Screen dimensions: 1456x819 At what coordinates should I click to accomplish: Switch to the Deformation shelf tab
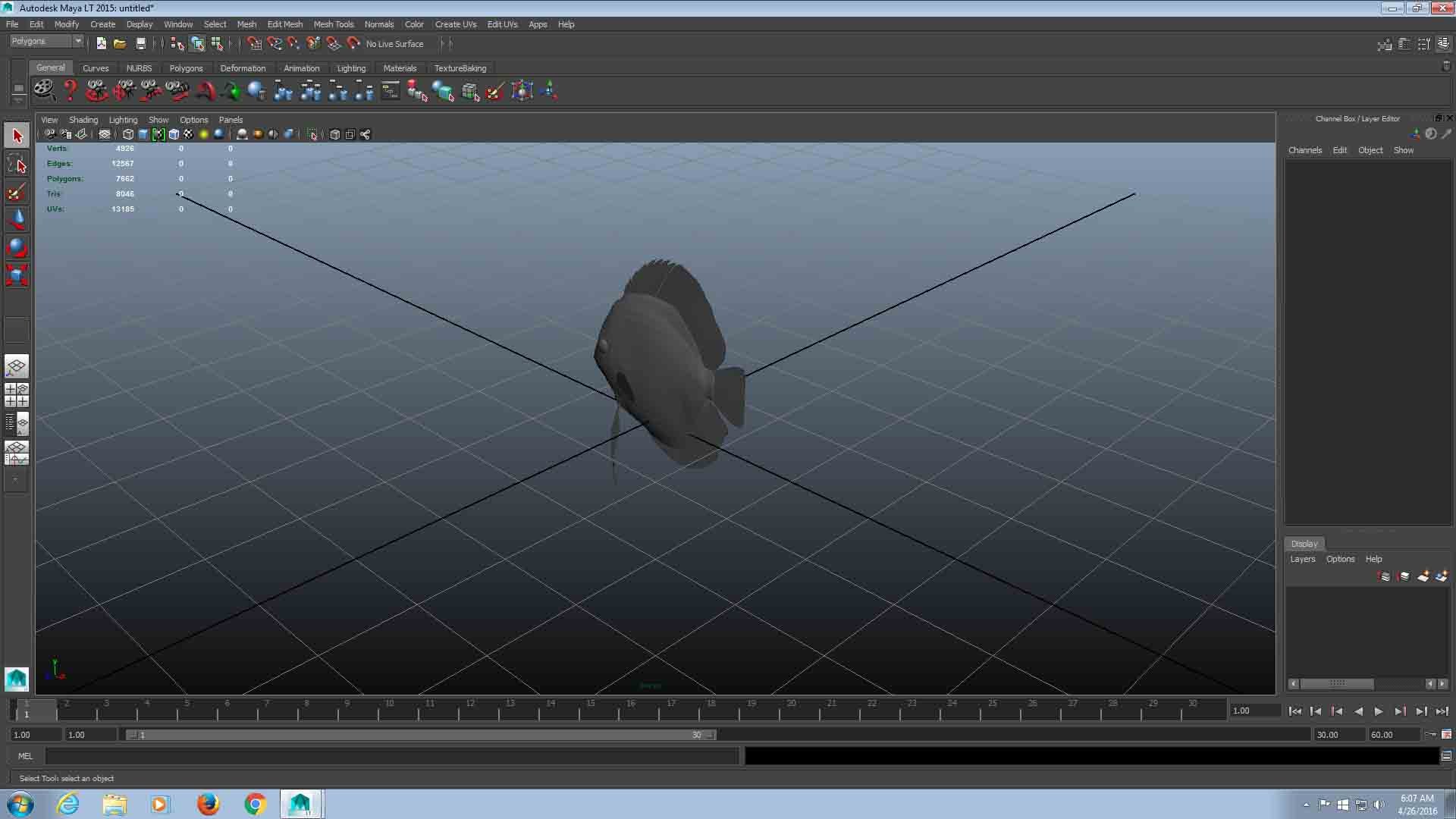click(x=243, y=68)
